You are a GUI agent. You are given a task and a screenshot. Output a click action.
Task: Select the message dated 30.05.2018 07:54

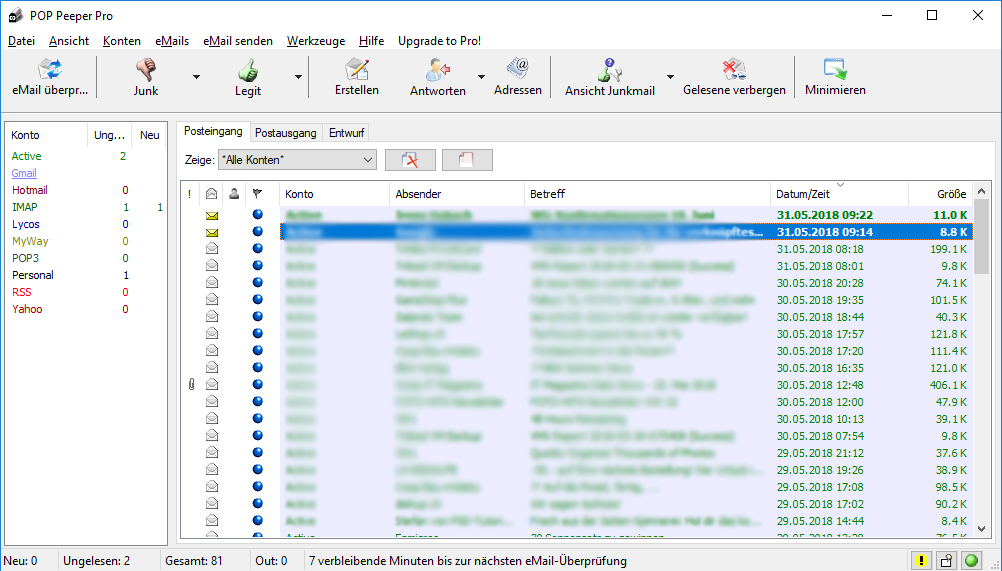(626, 436)
